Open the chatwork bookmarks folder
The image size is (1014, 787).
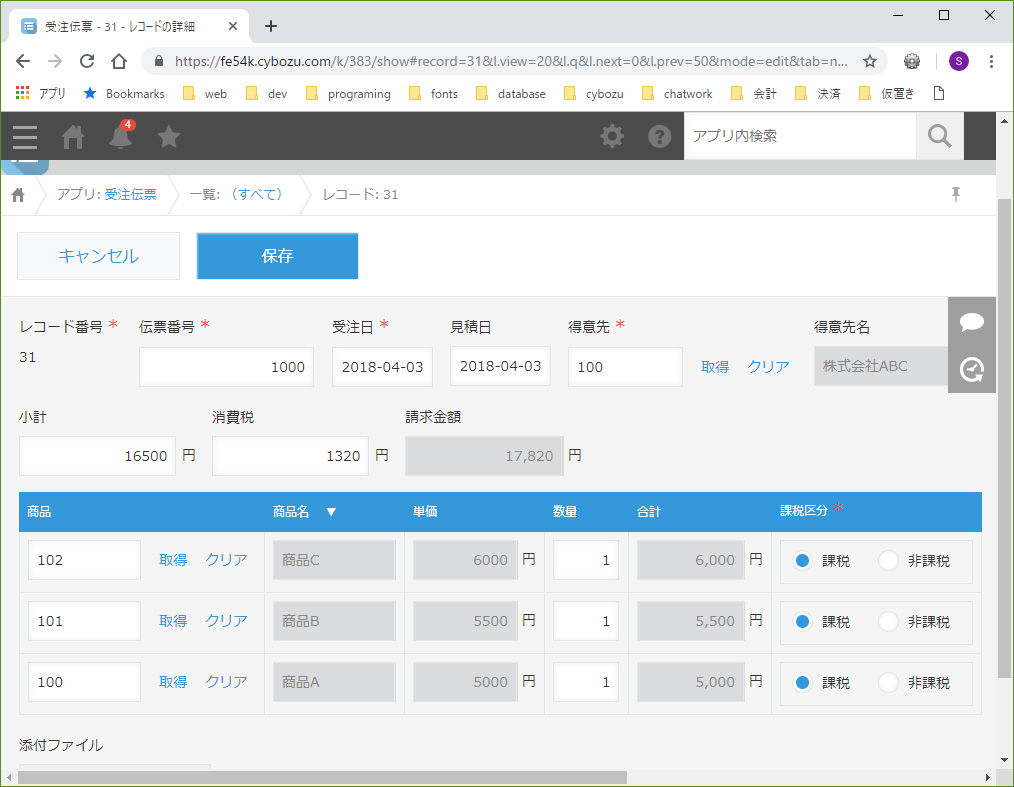pos(677,94)
